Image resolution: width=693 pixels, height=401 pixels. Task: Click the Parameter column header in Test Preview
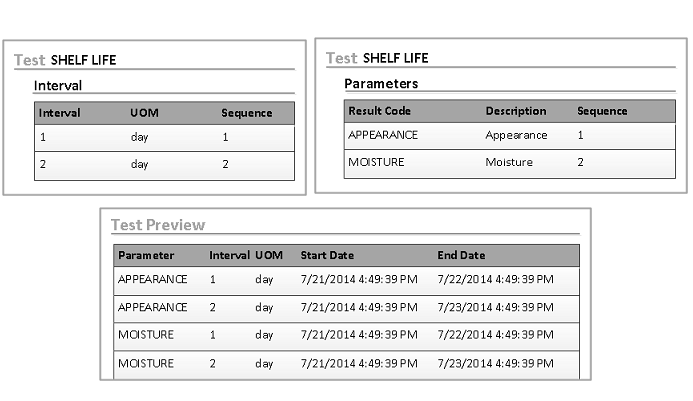(145, 255)
